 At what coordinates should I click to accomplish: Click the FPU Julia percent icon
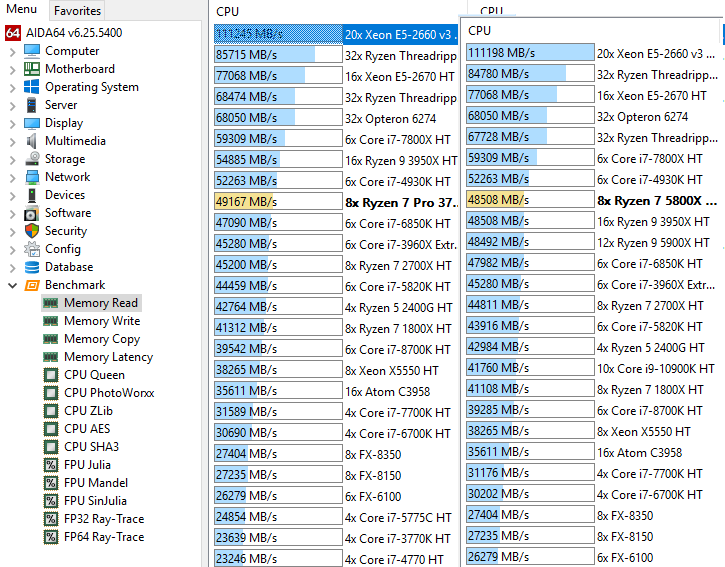point(51,465)
